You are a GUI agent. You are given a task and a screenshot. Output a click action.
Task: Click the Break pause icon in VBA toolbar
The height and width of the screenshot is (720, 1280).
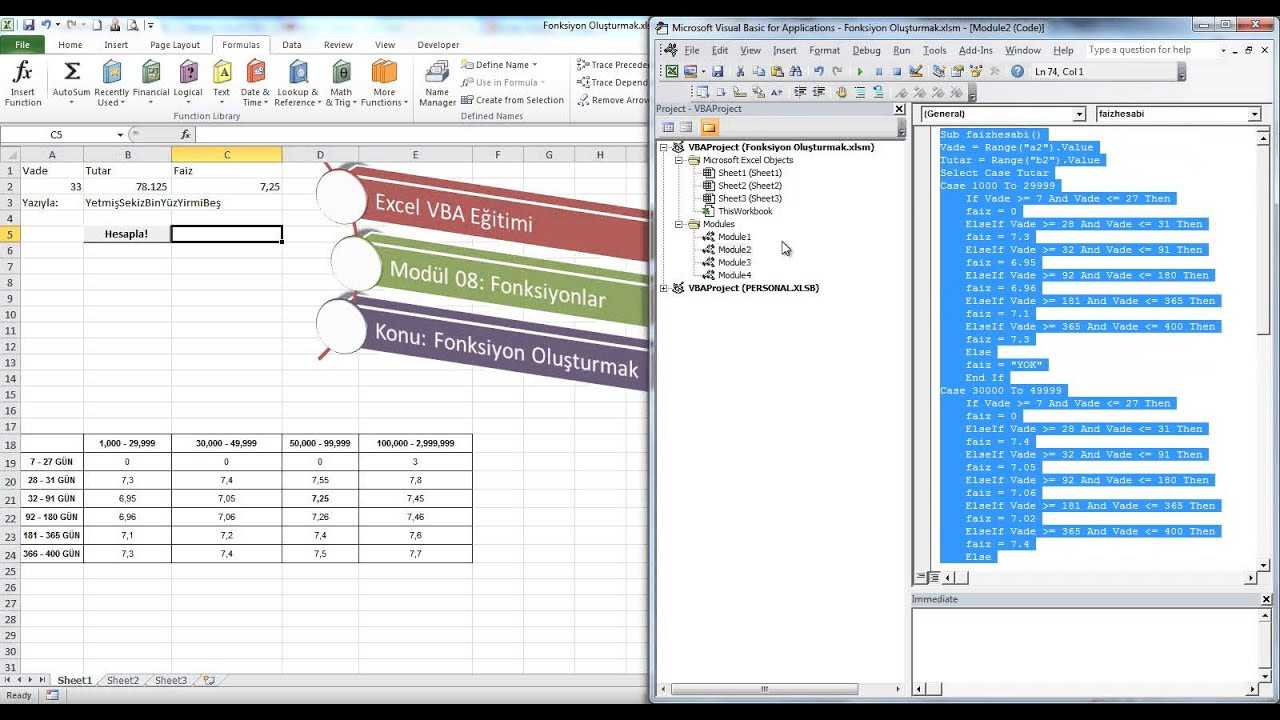point(878,71)
